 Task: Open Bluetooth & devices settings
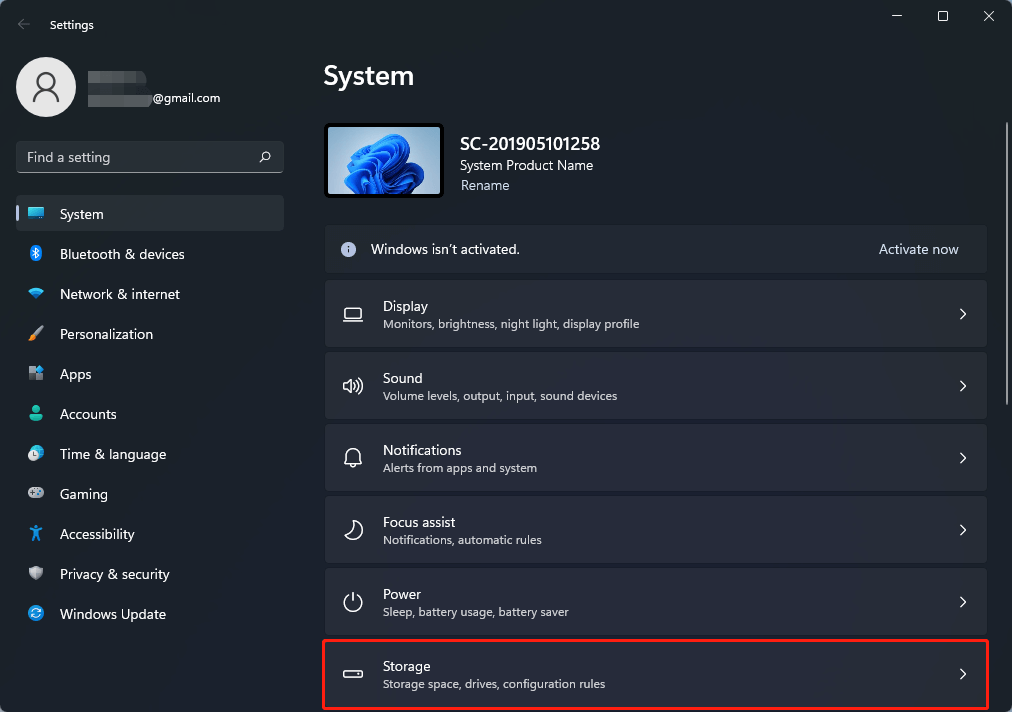pos(121,254)
